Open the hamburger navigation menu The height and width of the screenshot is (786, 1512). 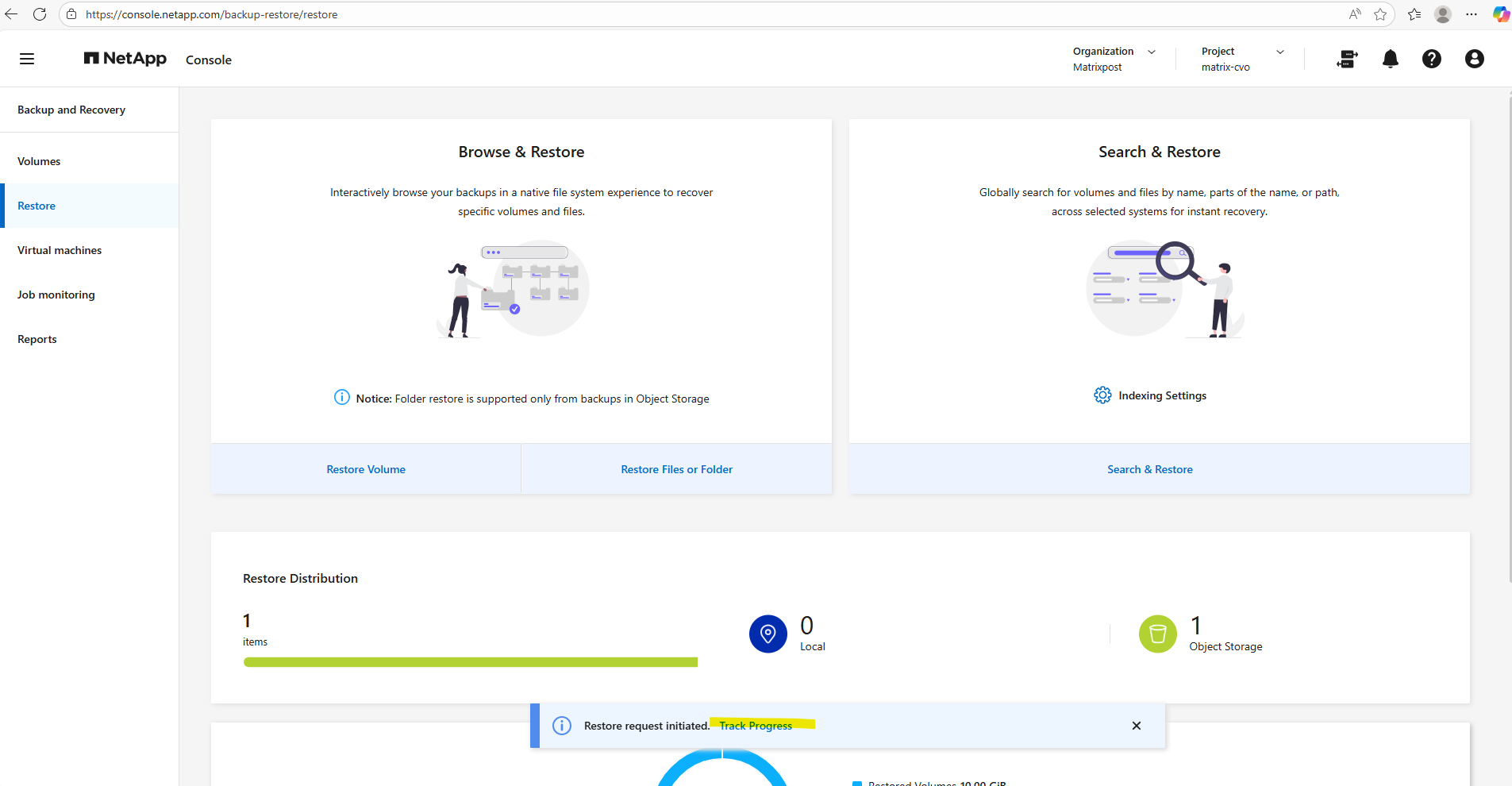tap(27, 59)
